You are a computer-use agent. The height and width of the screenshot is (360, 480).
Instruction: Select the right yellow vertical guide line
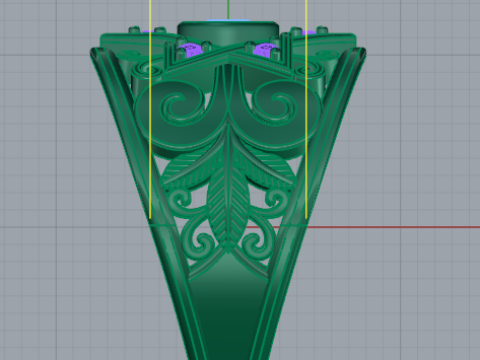coord(306,110)
